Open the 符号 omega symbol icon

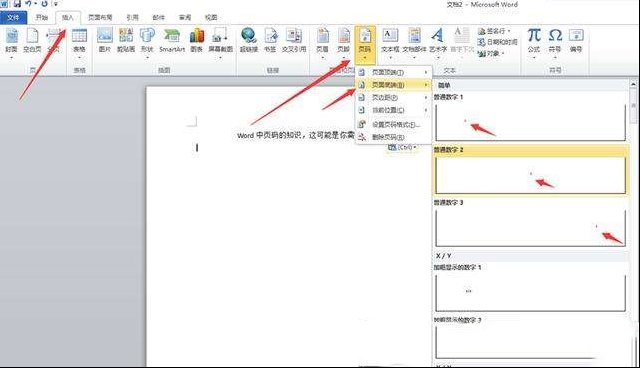tap(555, 43)
